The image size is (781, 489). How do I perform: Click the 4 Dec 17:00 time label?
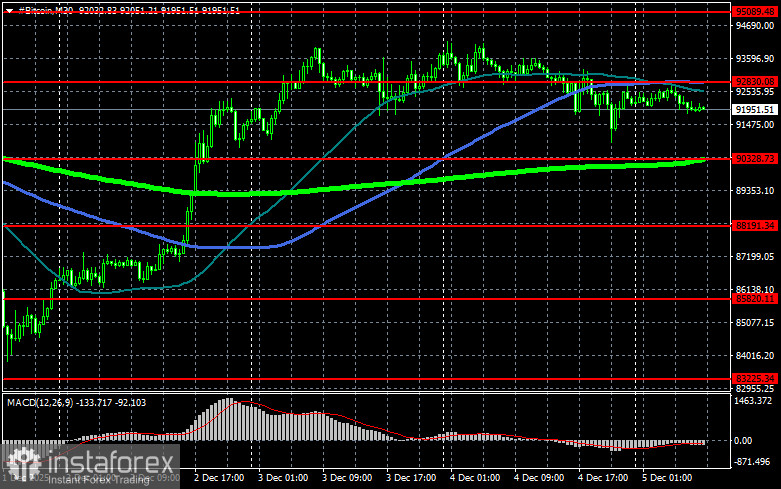tap(603, 478)
